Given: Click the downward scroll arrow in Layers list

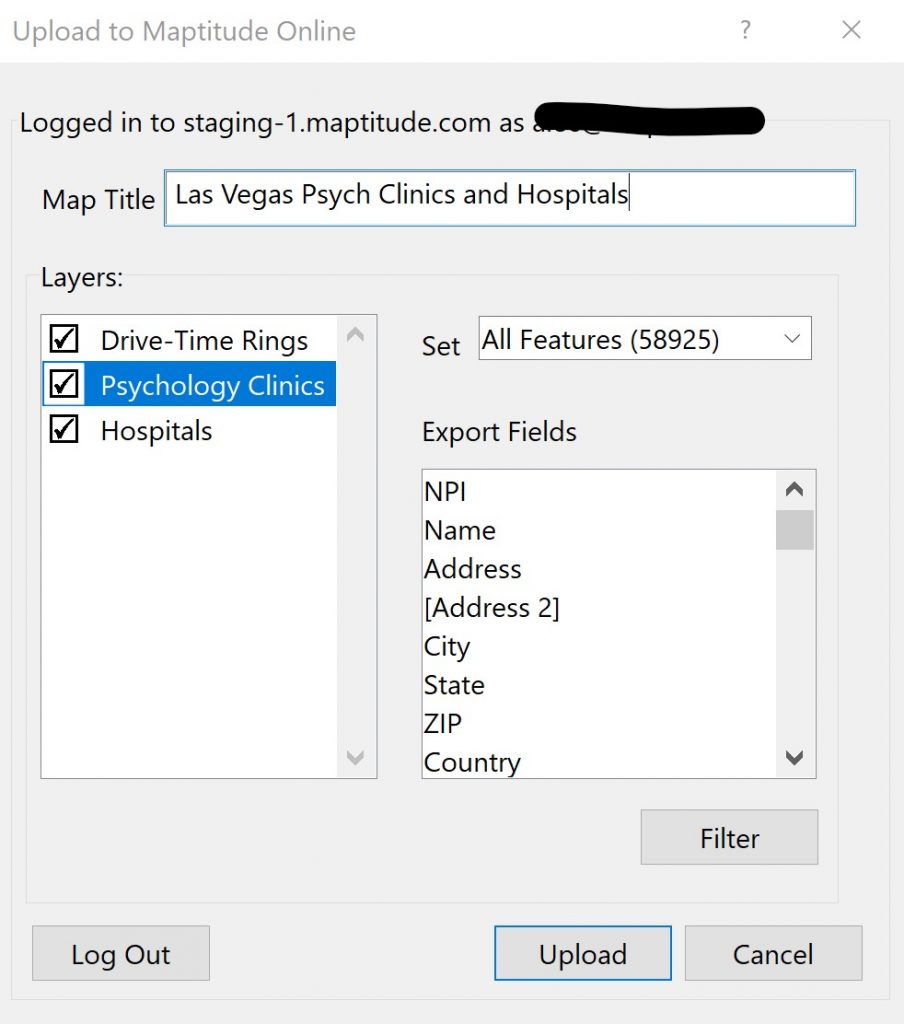Looking at the screenshot, I should click(x=355, y=759).
